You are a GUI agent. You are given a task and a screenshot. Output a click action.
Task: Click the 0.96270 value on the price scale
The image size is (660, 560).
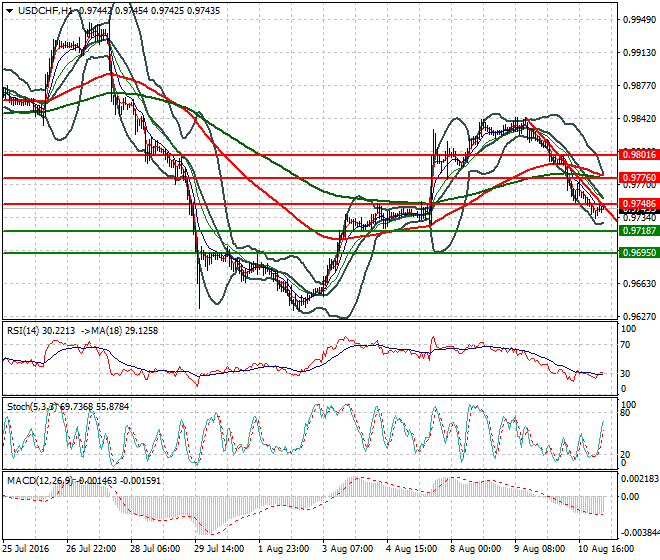click(637, 317)
